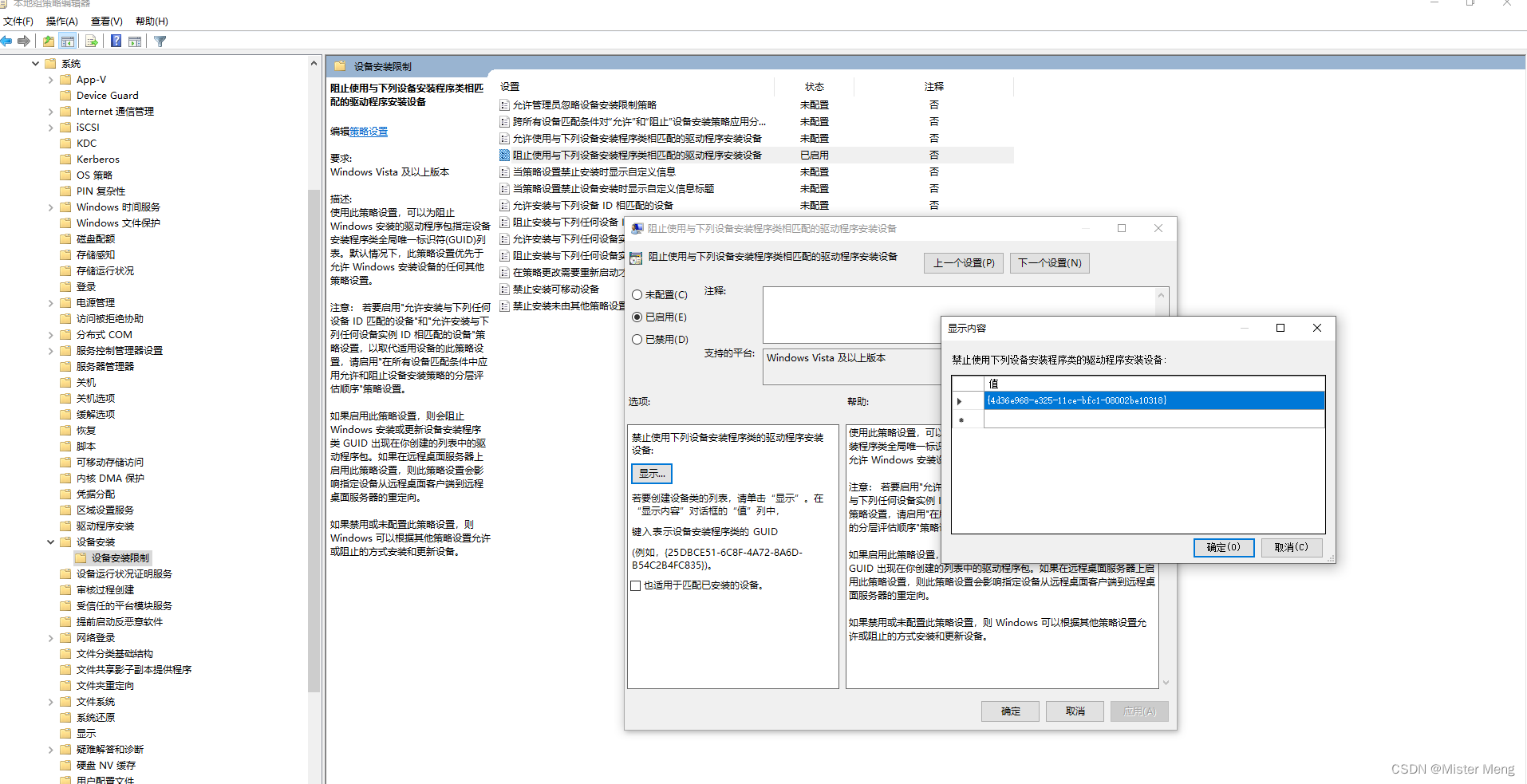Image resolution: width=1527 pixels, height=784 pixels.
Task: Click policy icon of 禁止安装可移动设备 row
Action: 504,290
